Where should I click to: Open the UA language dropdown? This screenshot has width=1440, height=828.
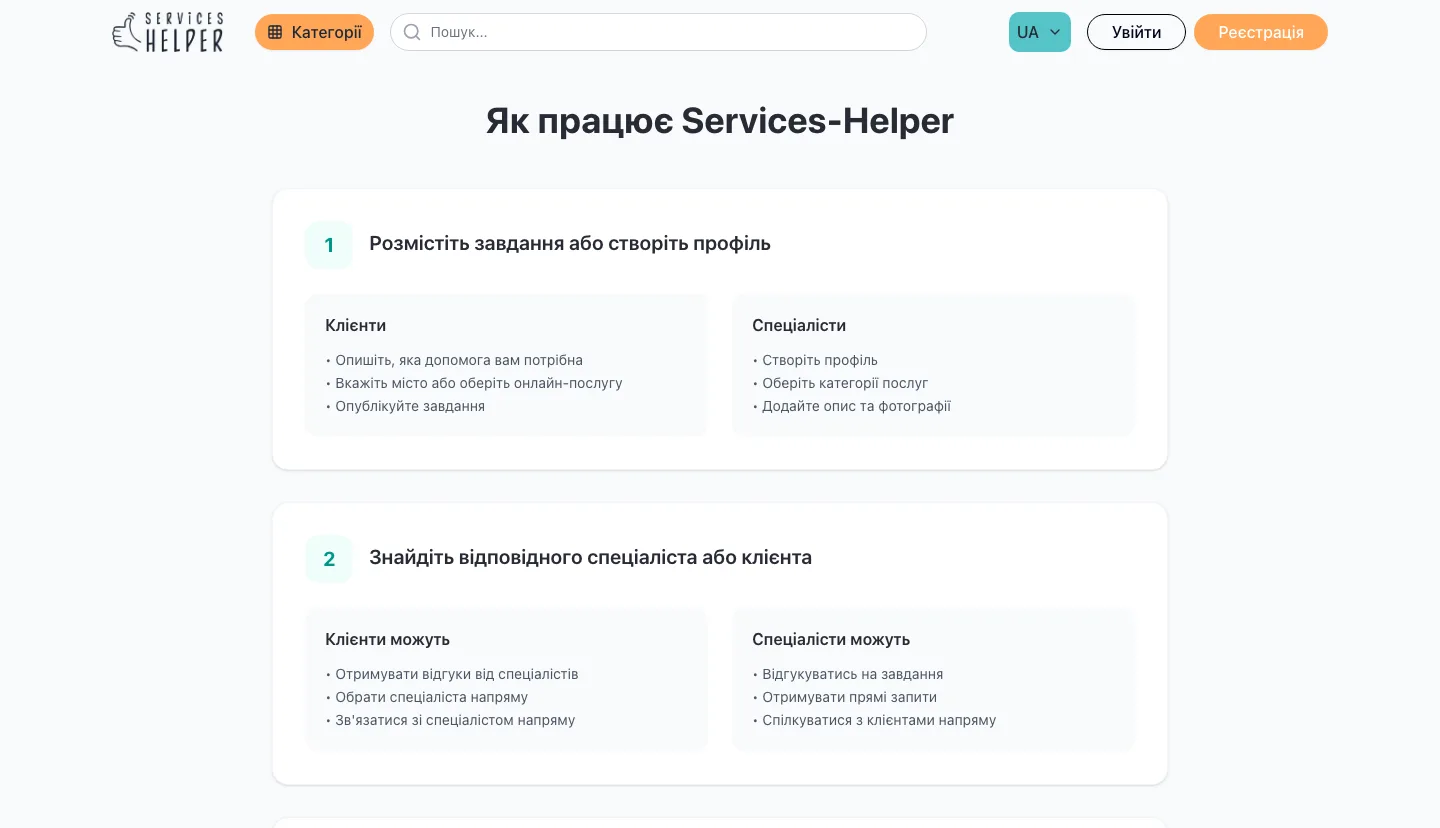[1040, 32]
